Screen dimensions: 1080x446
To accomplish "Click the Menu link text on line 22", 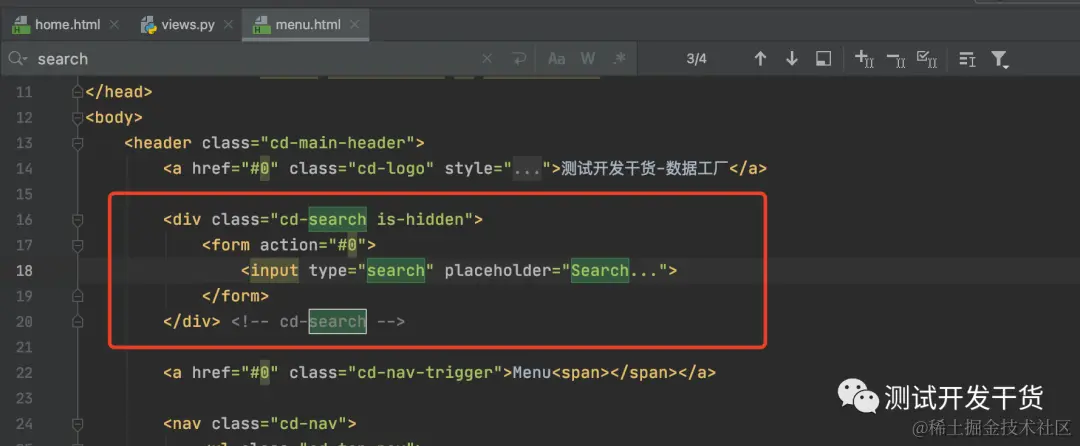I will tap(532, 372).
